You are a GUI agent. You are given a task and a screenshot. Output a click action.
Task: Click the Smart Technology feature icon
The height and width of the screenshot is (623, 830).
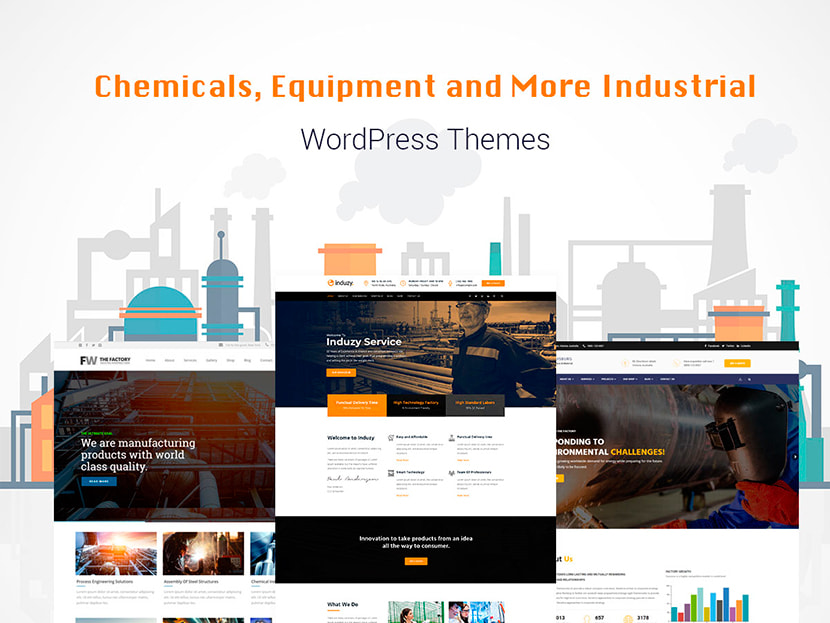[391, 473]
